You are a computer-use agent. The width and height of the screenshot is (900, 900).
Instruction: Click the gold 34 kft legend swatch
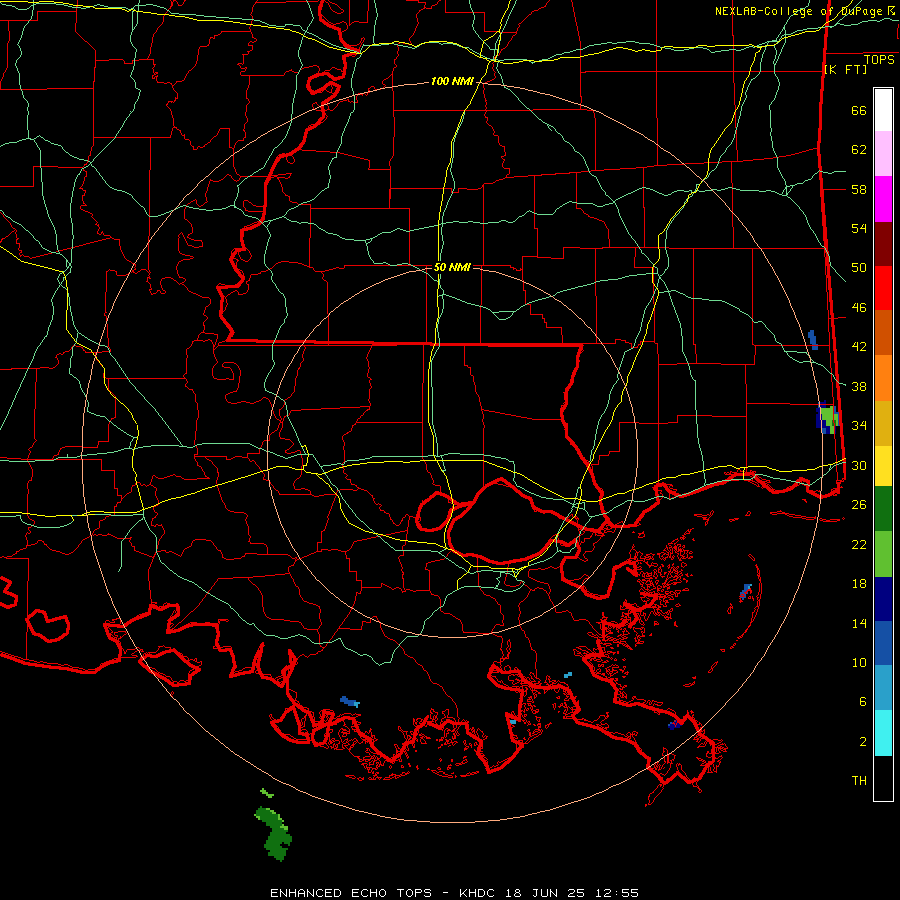click(x=883, y=423)
